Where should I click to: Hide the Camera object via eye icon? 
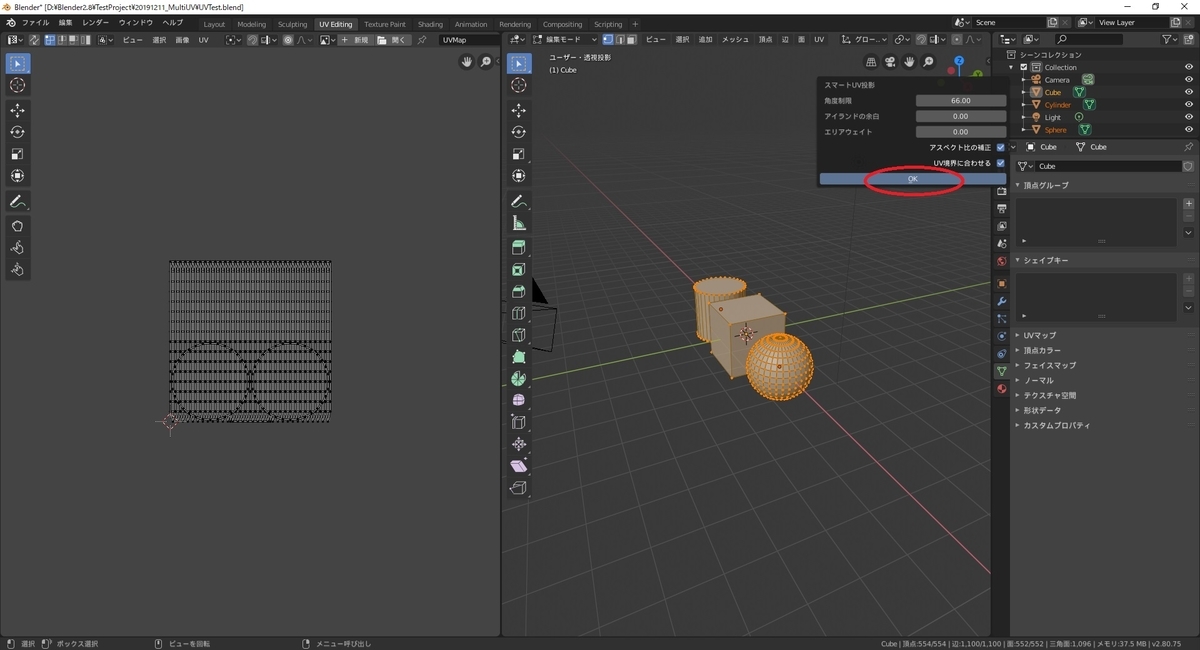(x=1189, y=79)
